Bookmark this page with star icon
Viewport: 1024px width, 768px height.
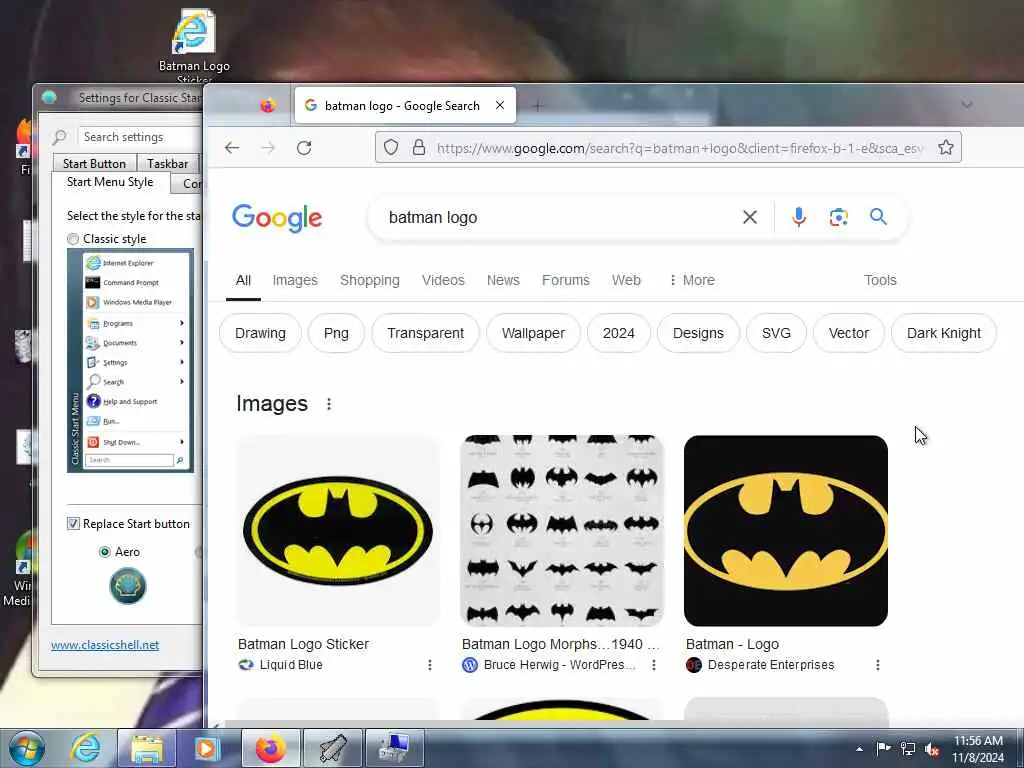pos(946,148)
